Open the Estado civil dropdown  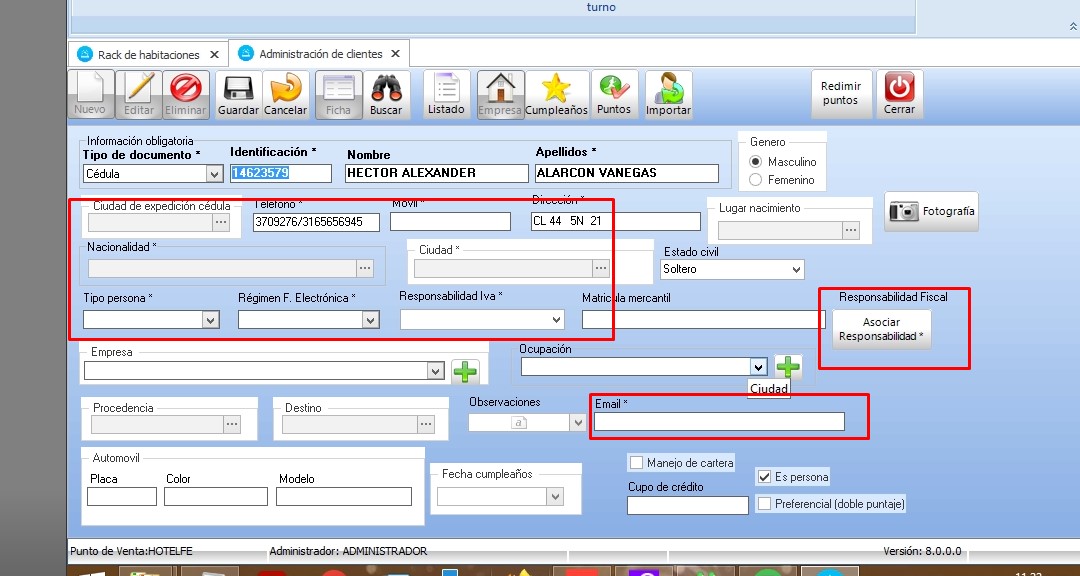point(796,270)
